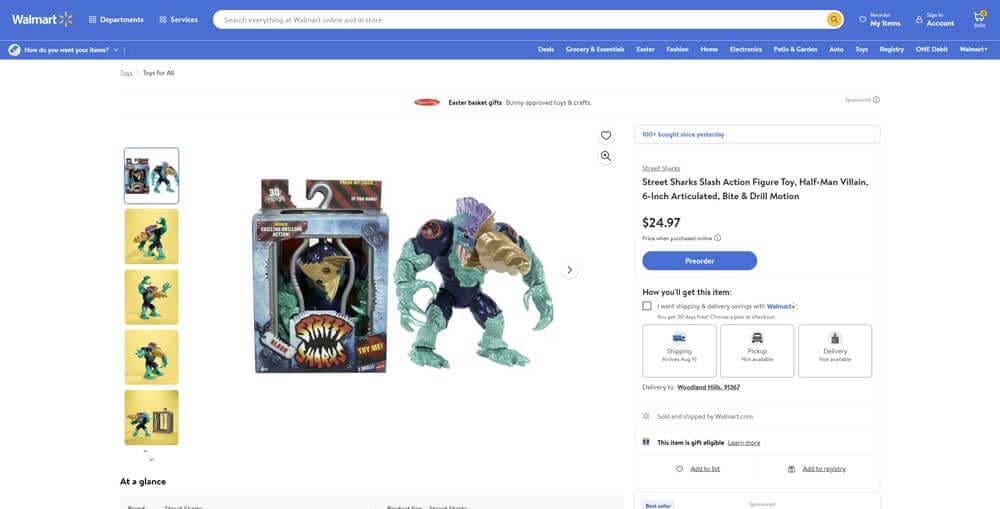Open the shopping cart icon
This screenshot has height=509, width=1000.
point(979,19)
